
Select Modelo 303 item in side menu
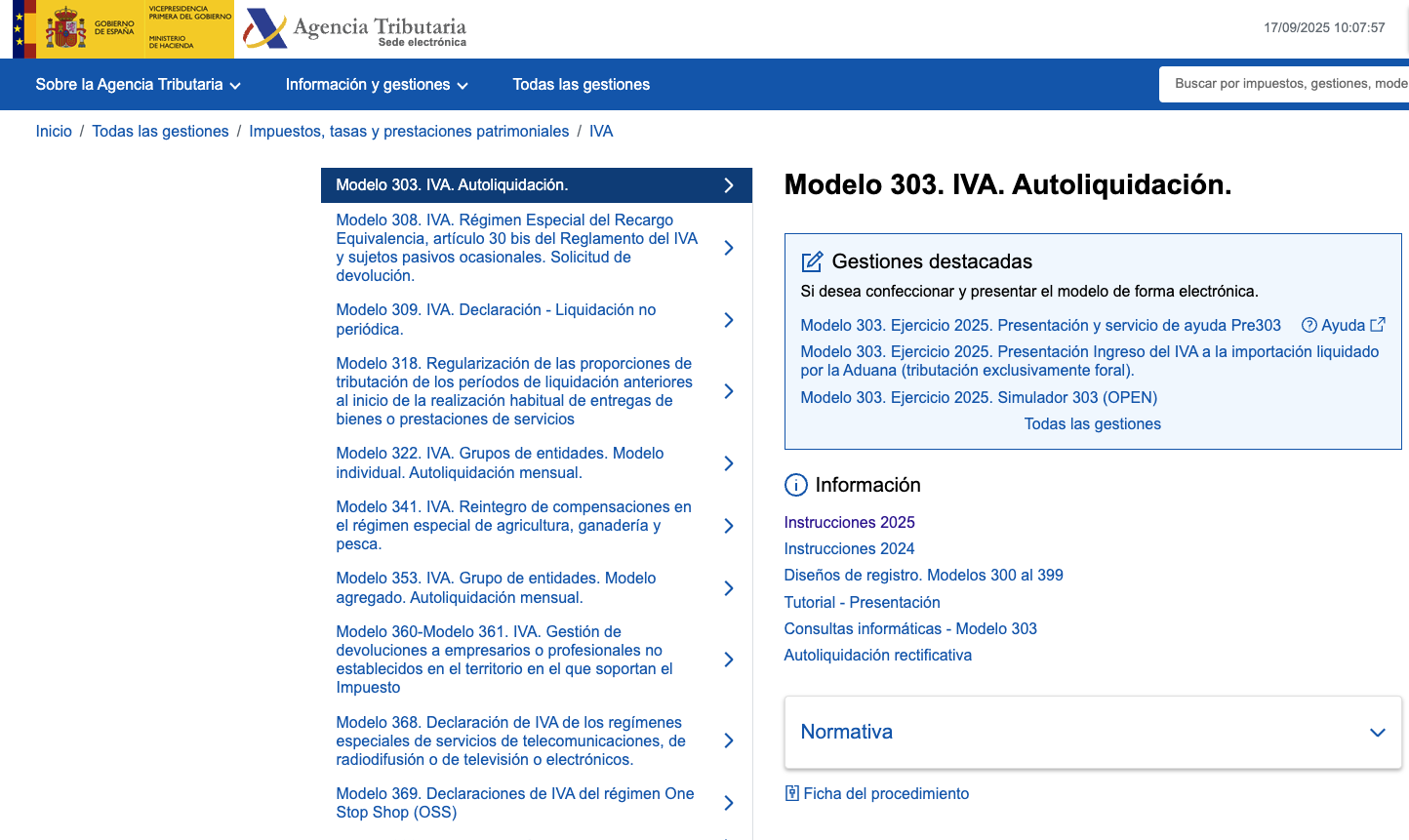(536, 185)
